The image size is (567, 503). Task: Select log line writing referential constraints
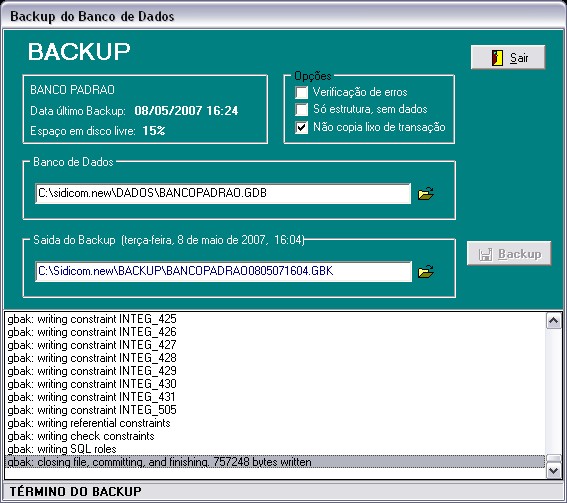click(275, 423)
